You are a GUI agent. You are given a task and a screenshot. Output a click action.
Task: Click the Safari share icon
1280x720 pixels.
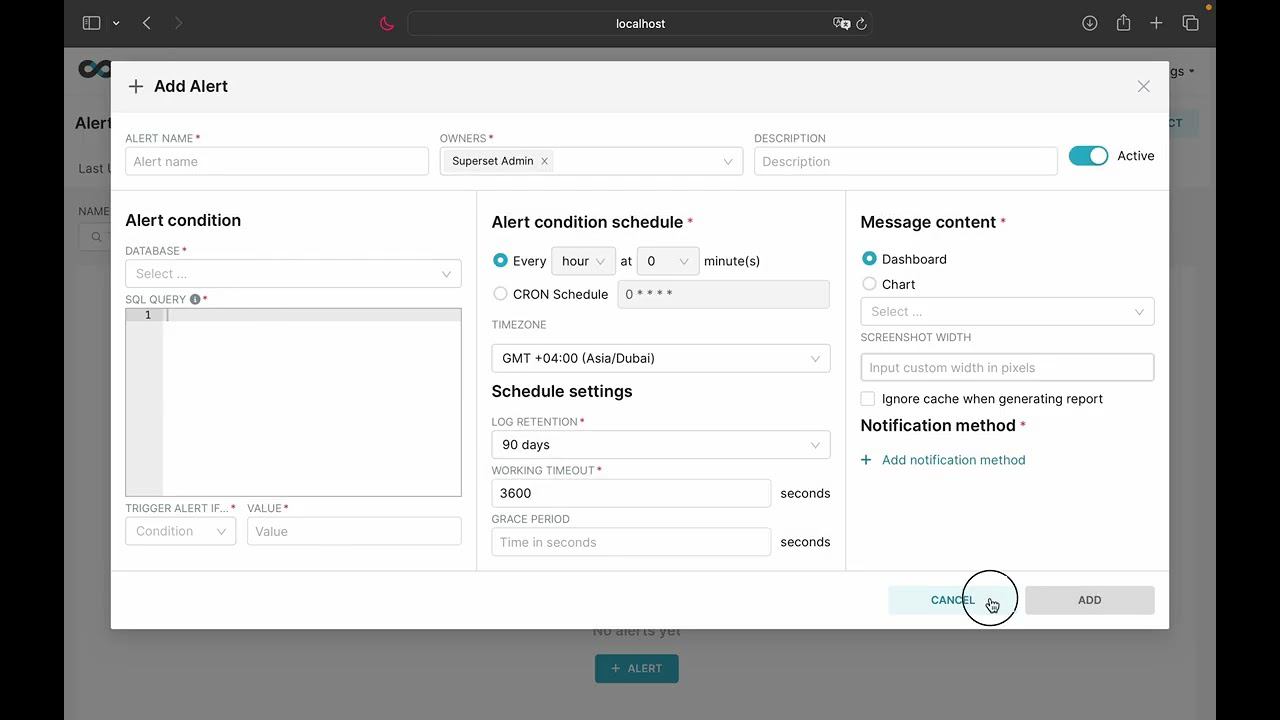[1123, 23]
